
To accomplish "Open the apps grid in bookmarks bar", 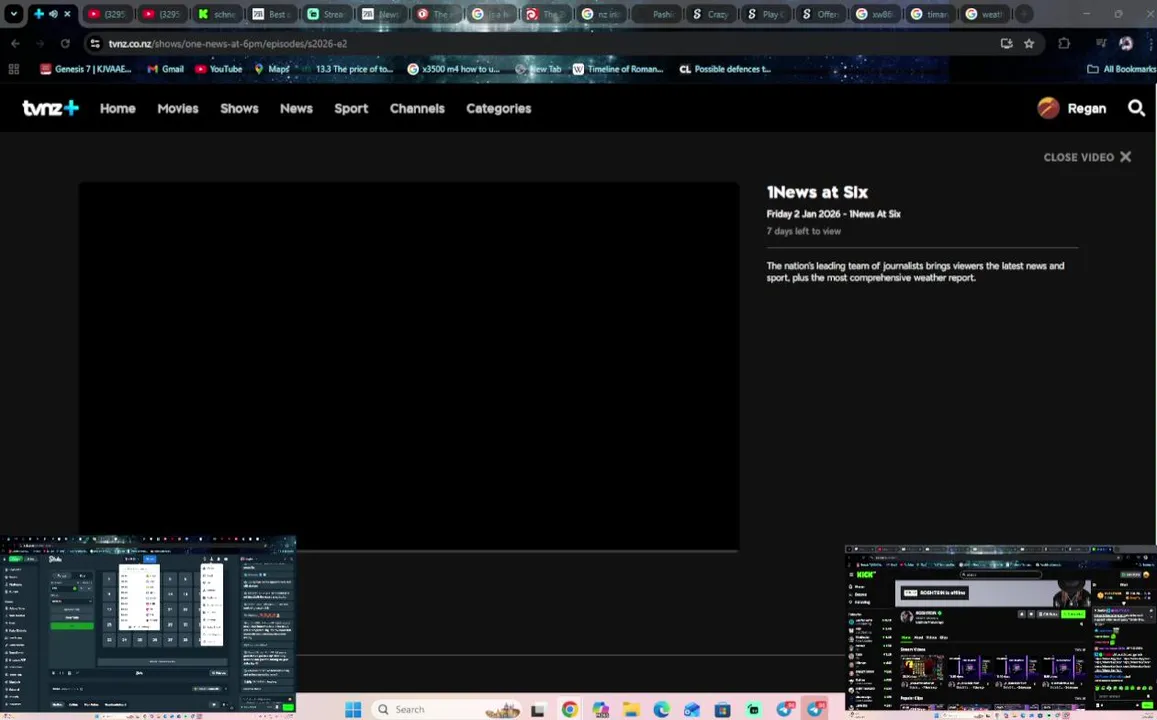I will (x=13, y=69).
